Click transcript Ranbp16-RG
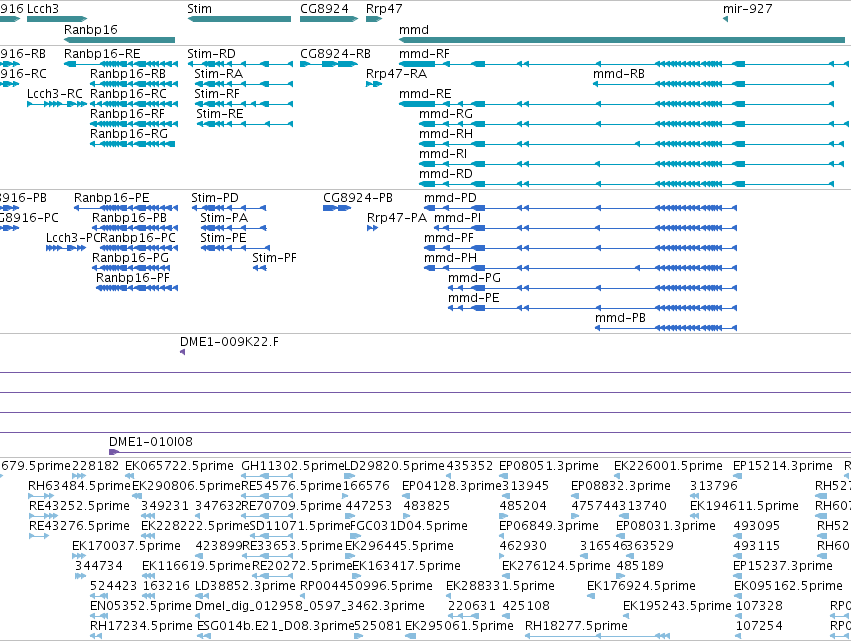 point(129,134)
